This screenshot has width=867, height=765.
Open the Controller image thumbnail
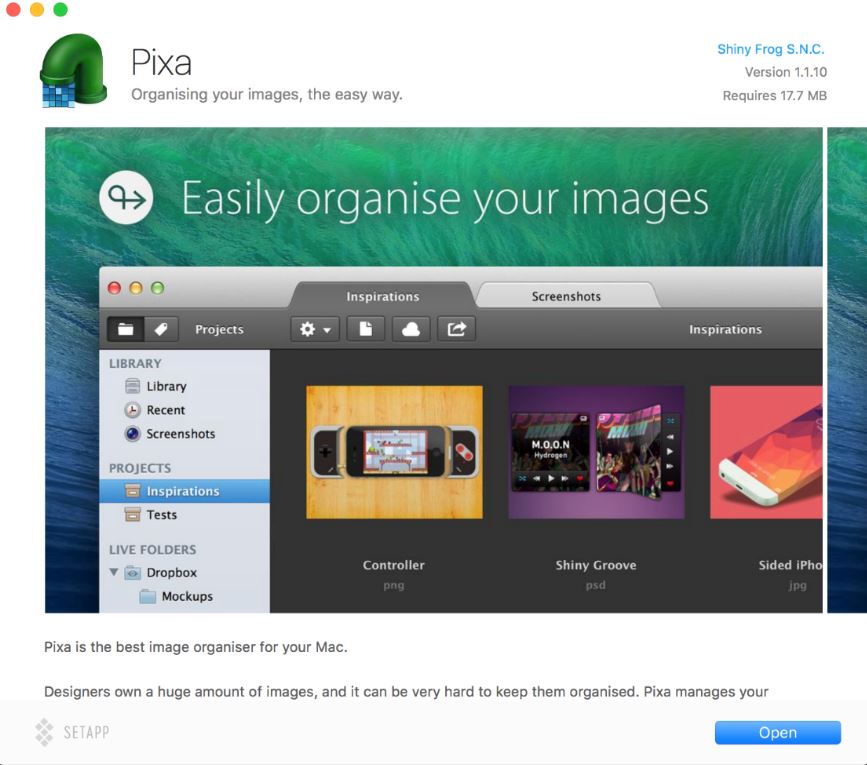pos(394,452)
